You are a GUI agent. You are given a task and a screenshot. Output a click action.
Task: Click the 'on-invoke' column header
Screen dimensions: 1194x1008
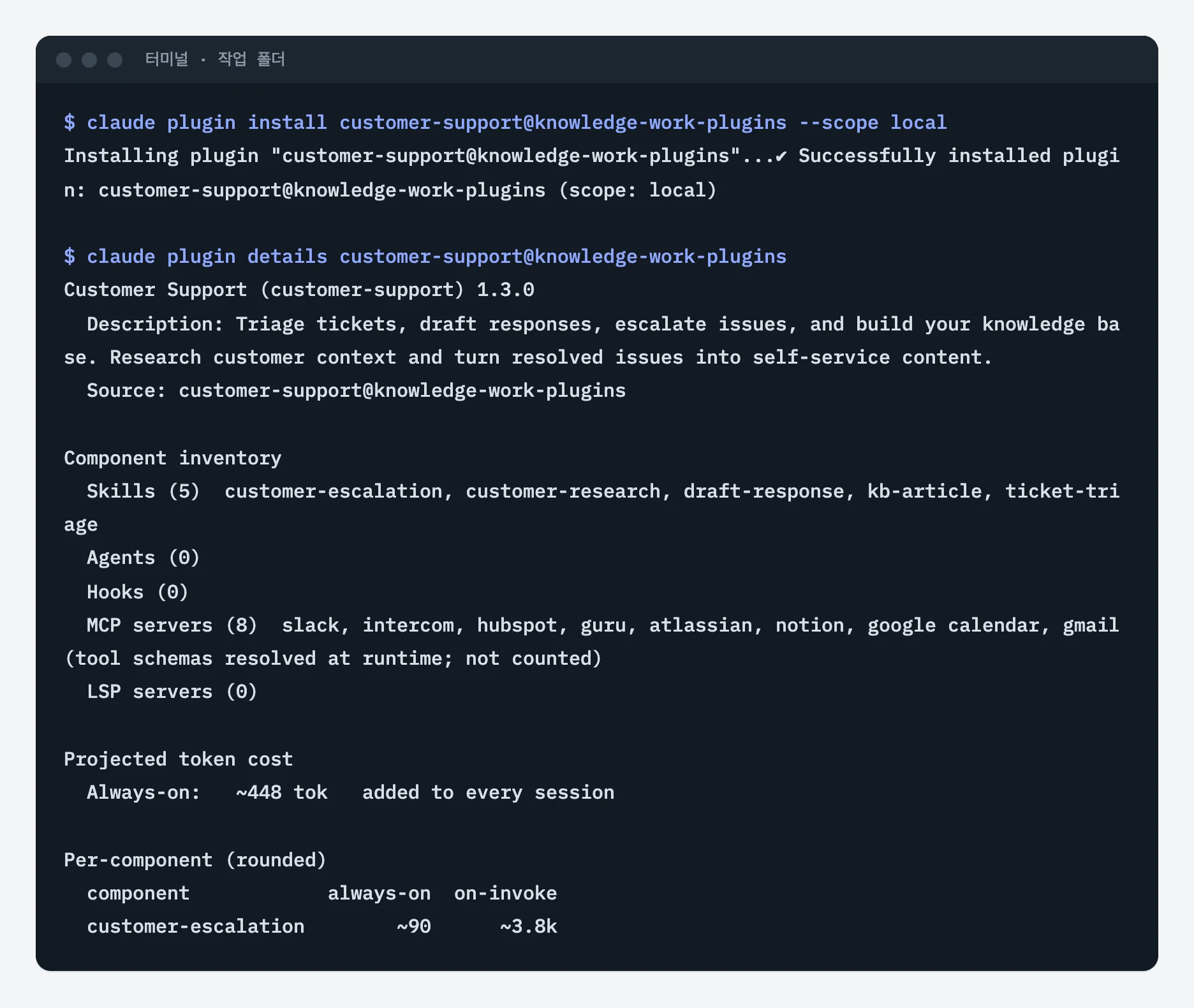[505, 893]
